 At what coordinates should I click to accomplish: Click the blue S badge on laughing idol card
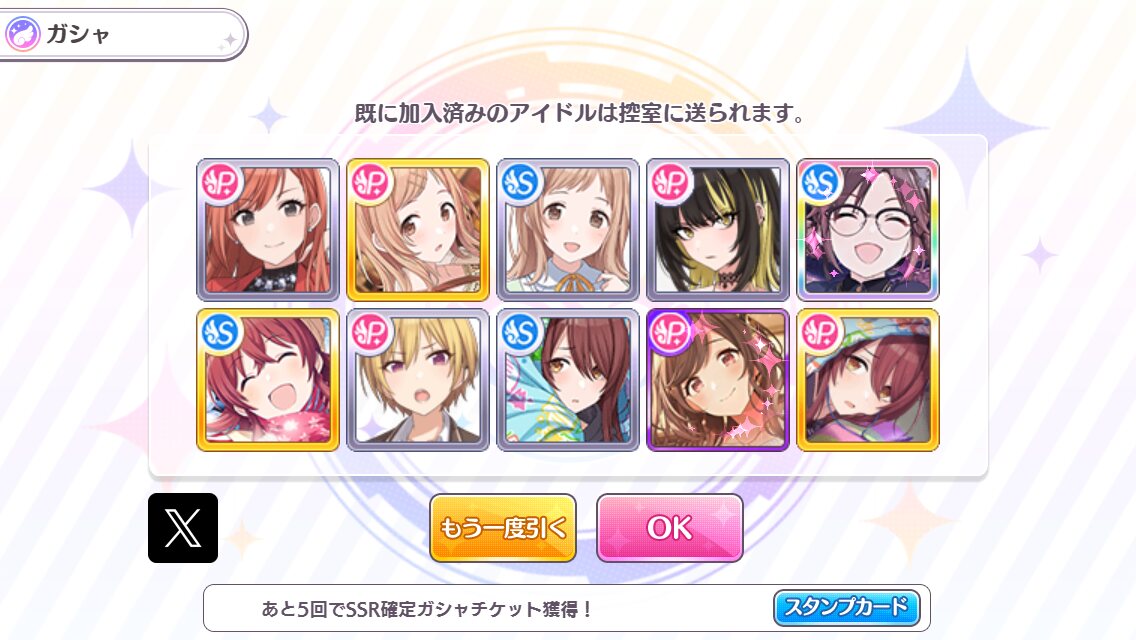221,332
